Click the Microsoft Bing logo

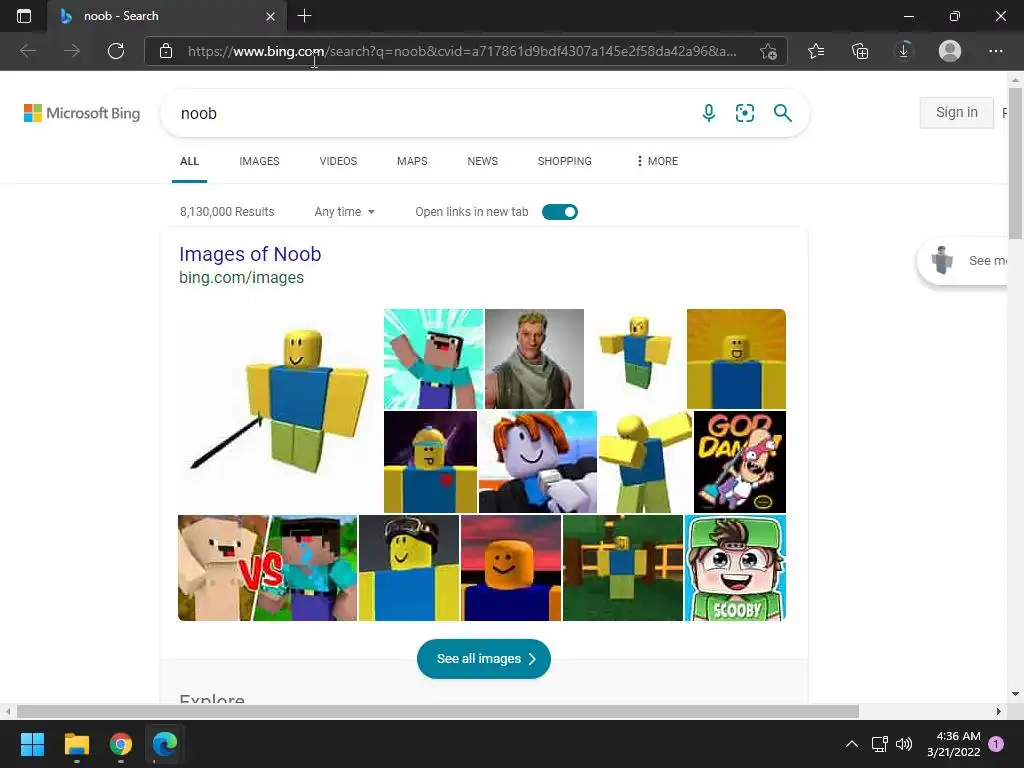[x=82, y=113]
